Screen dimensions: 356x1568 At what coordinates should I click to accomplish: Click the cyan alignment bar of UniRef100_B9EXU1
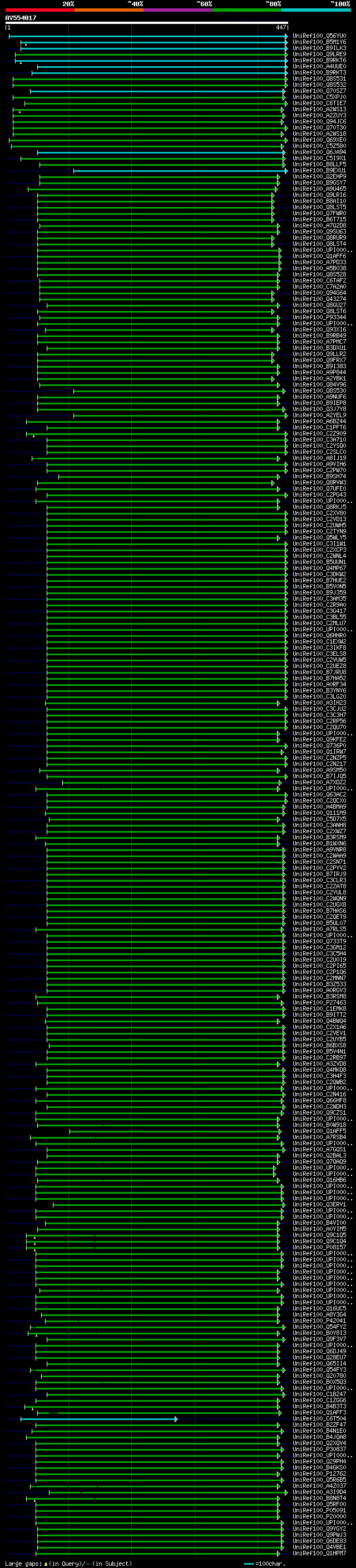pyautogui.click(x=181, y=171)
